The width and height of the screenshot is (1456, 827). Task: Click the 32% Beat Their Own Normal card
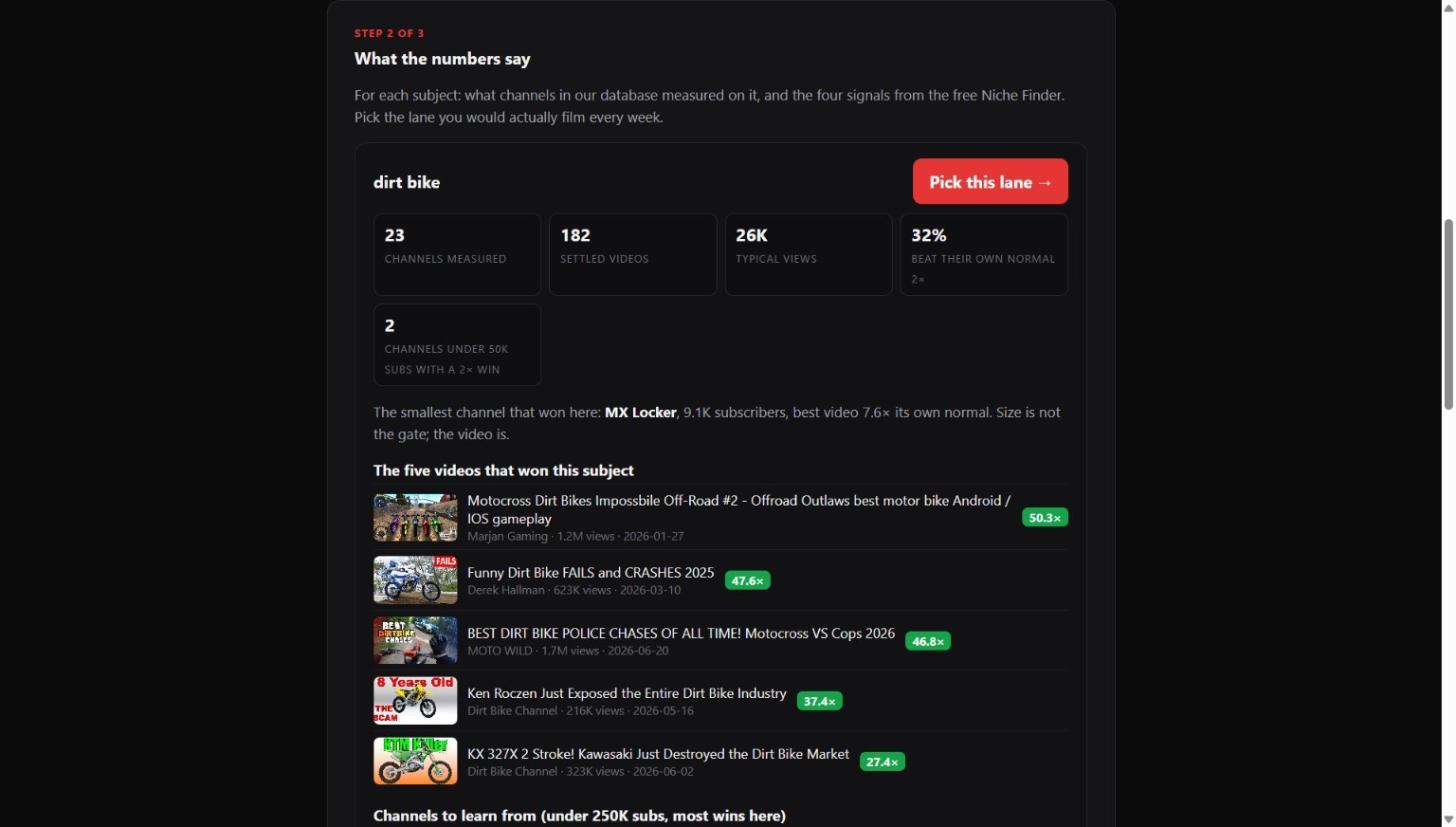pyautogui.click(x=984, y=254)
